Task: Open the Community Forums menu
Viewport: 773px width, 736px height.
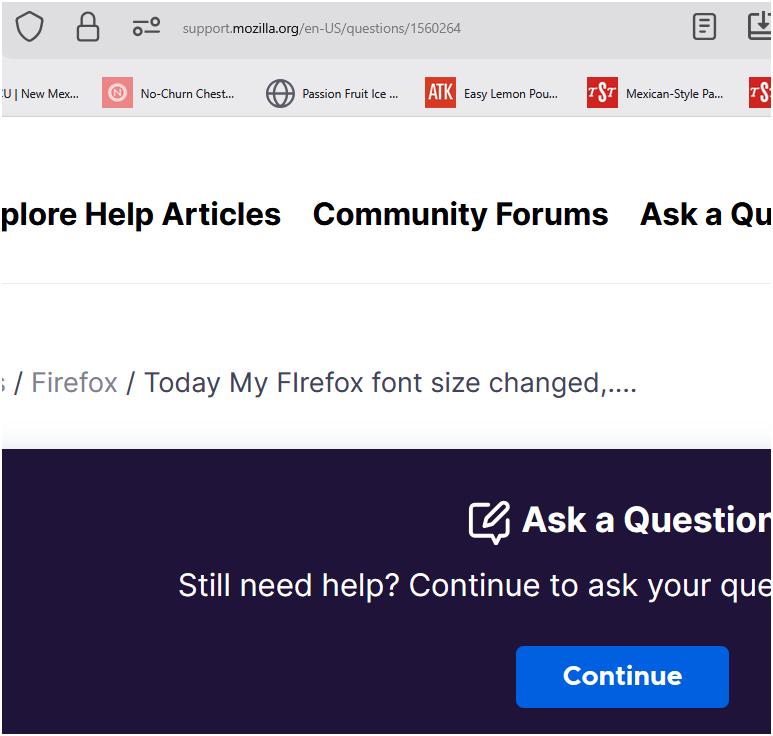Action: (x=460, y=214)
